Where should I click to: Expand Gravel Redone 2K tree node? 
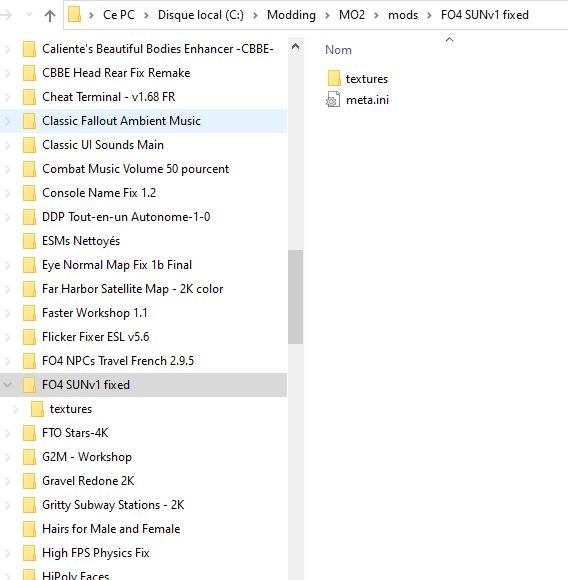(x=7, y=481)
